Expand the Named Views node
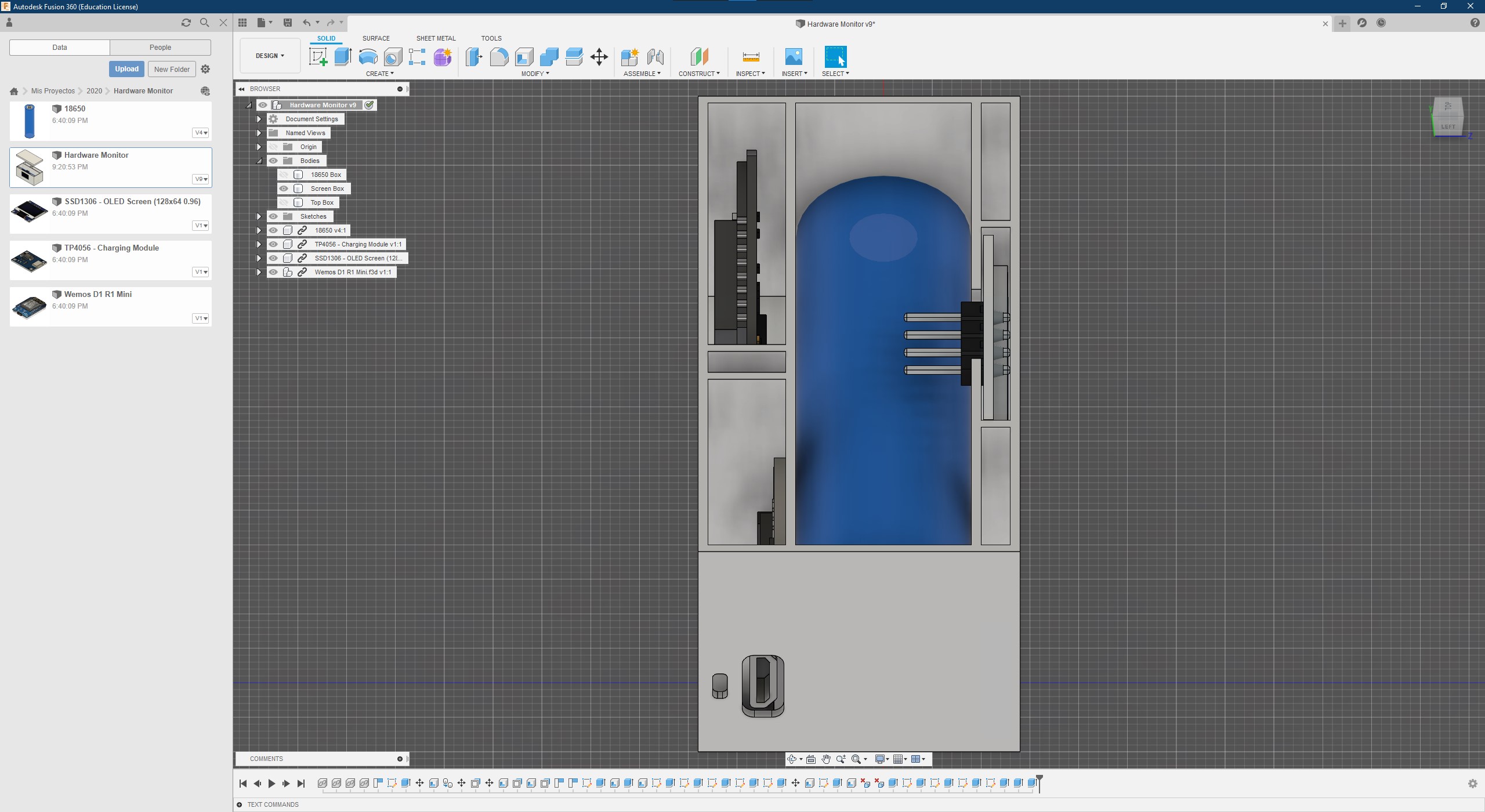 click(259, 133)
